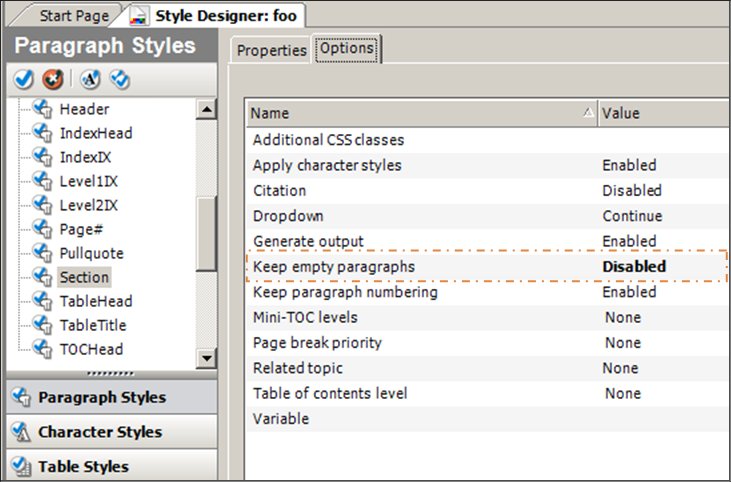Click the orange round toolbar icon
Viewport: 731px width, 482px height.
pos(52,79)
